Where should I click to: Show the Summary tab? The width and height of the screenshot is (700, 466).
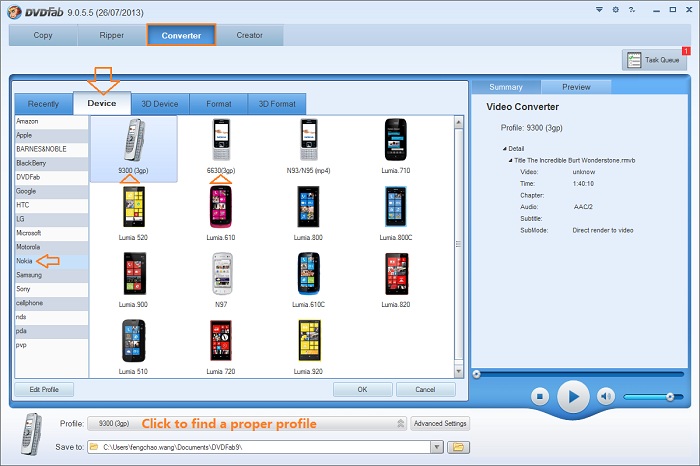pyautogui.click(x=506, y=87)
